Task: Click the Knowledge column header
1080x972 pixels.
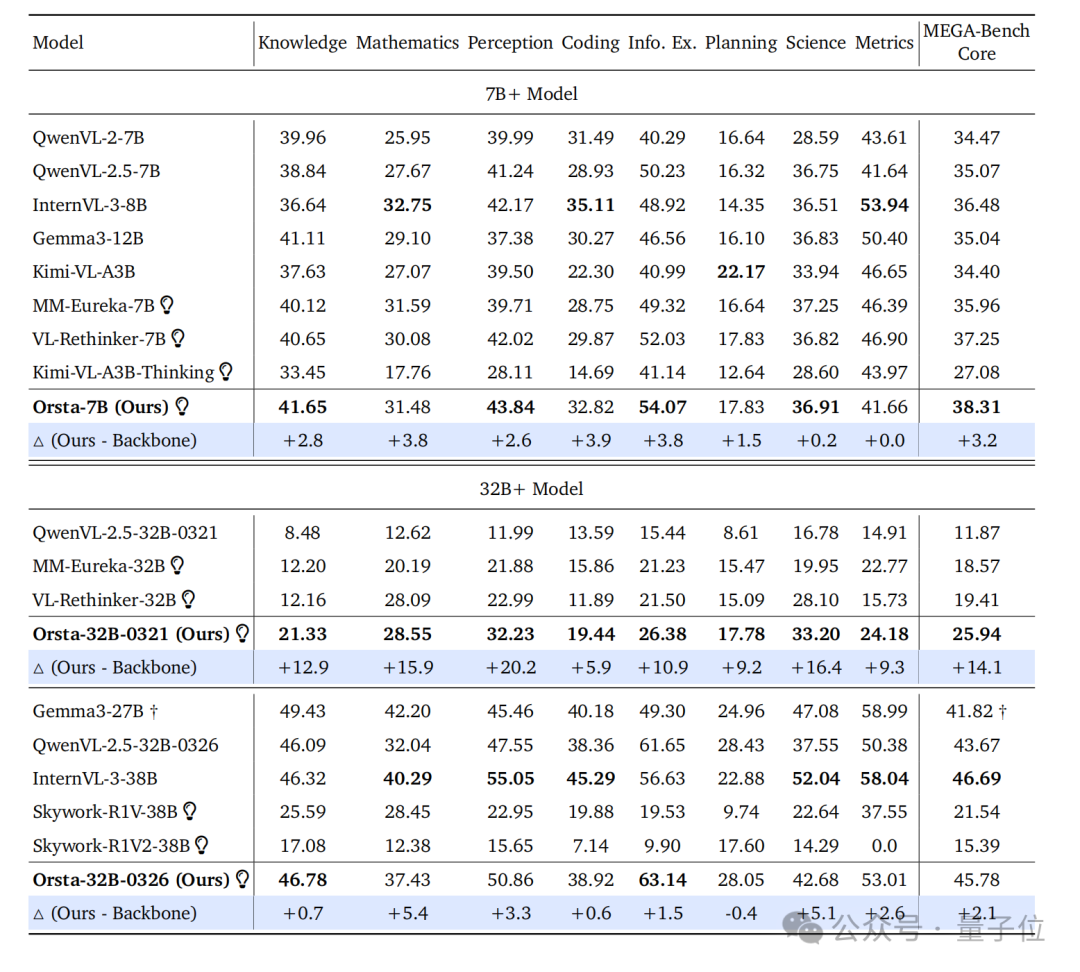Action: click(x=302, y=43)
